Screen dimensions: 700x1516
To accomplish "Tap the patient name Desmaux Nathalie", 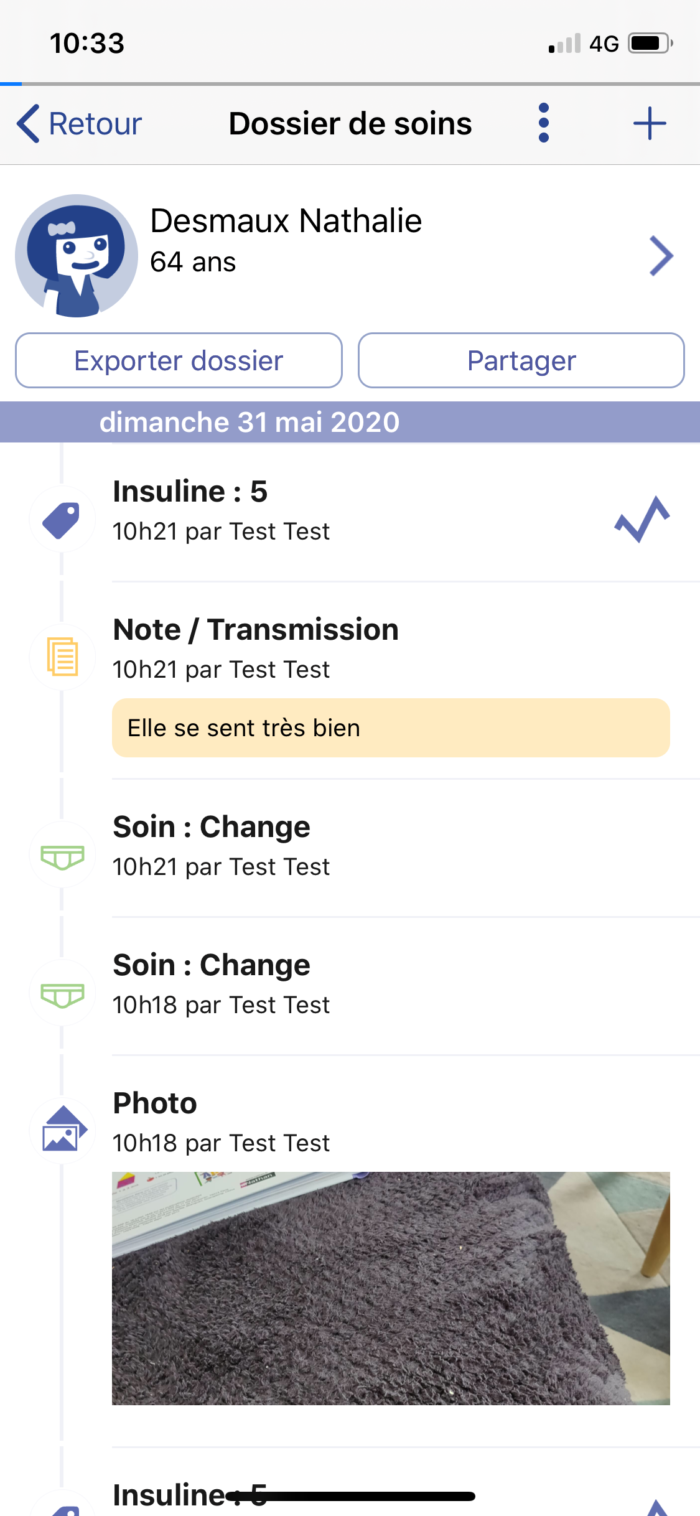I will click(286, 221).
